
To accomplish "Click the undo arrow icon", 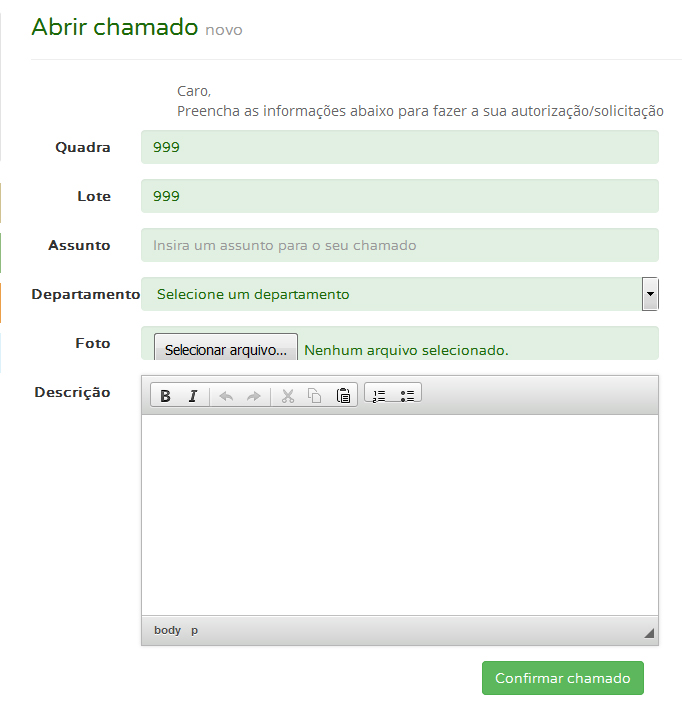I will click(x=226, y=396).
